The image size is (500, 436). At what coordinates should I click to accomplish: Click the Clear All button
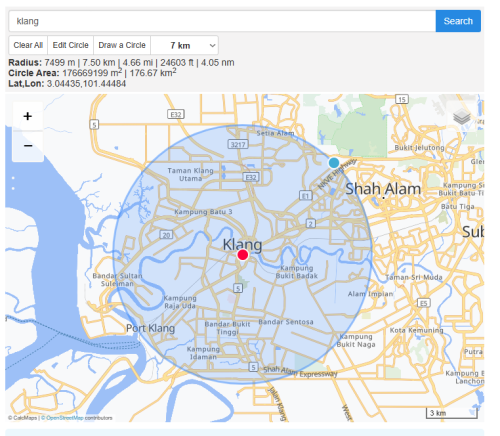(x=28, y=45)
